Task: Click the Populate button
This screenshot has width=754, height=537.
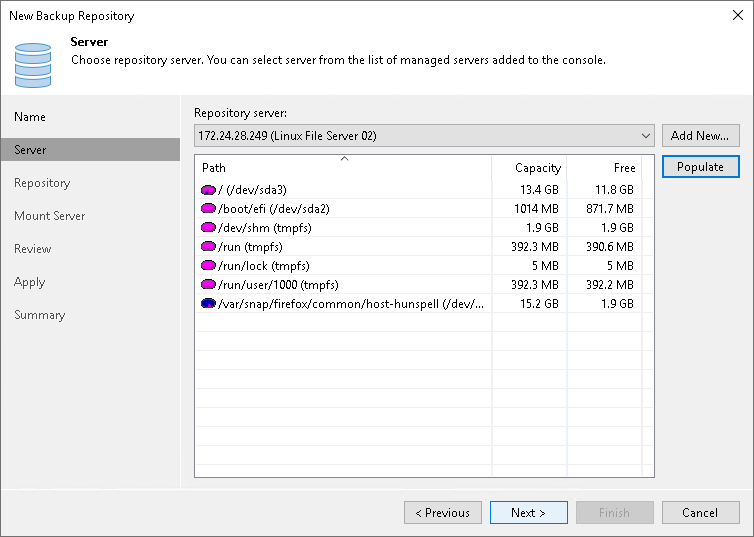Action: [700, 167]
